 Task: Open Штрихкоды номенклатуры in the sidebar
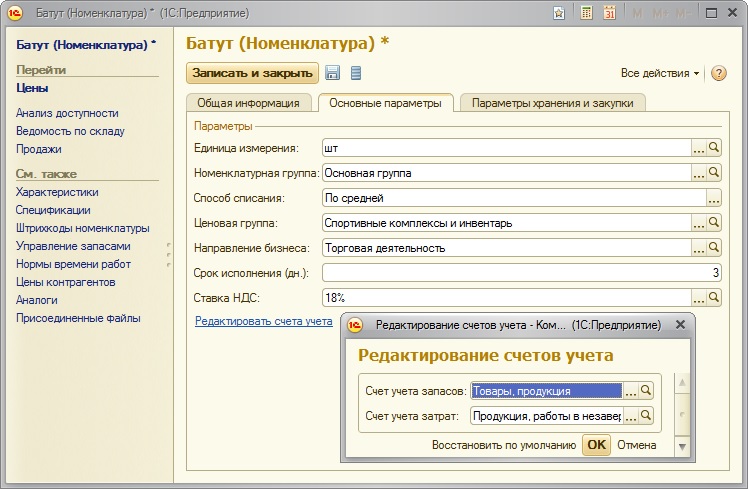click(82, 228)
